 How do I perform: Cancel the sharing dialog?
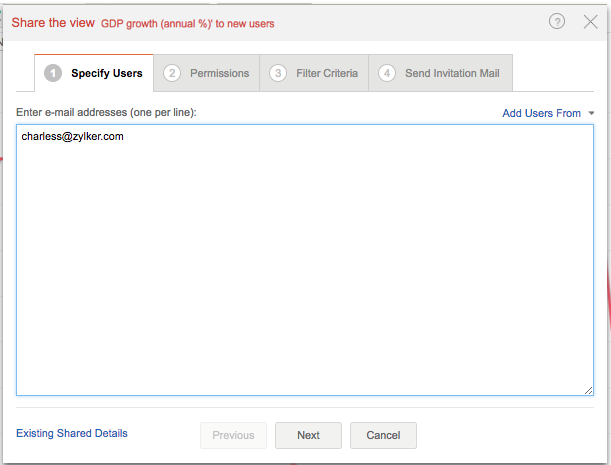point(383,435)
